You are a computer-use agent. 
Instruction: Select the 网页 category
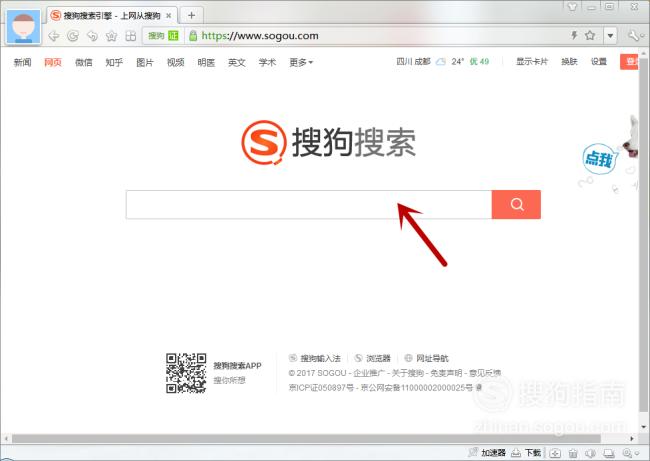(x=53, y=63)
